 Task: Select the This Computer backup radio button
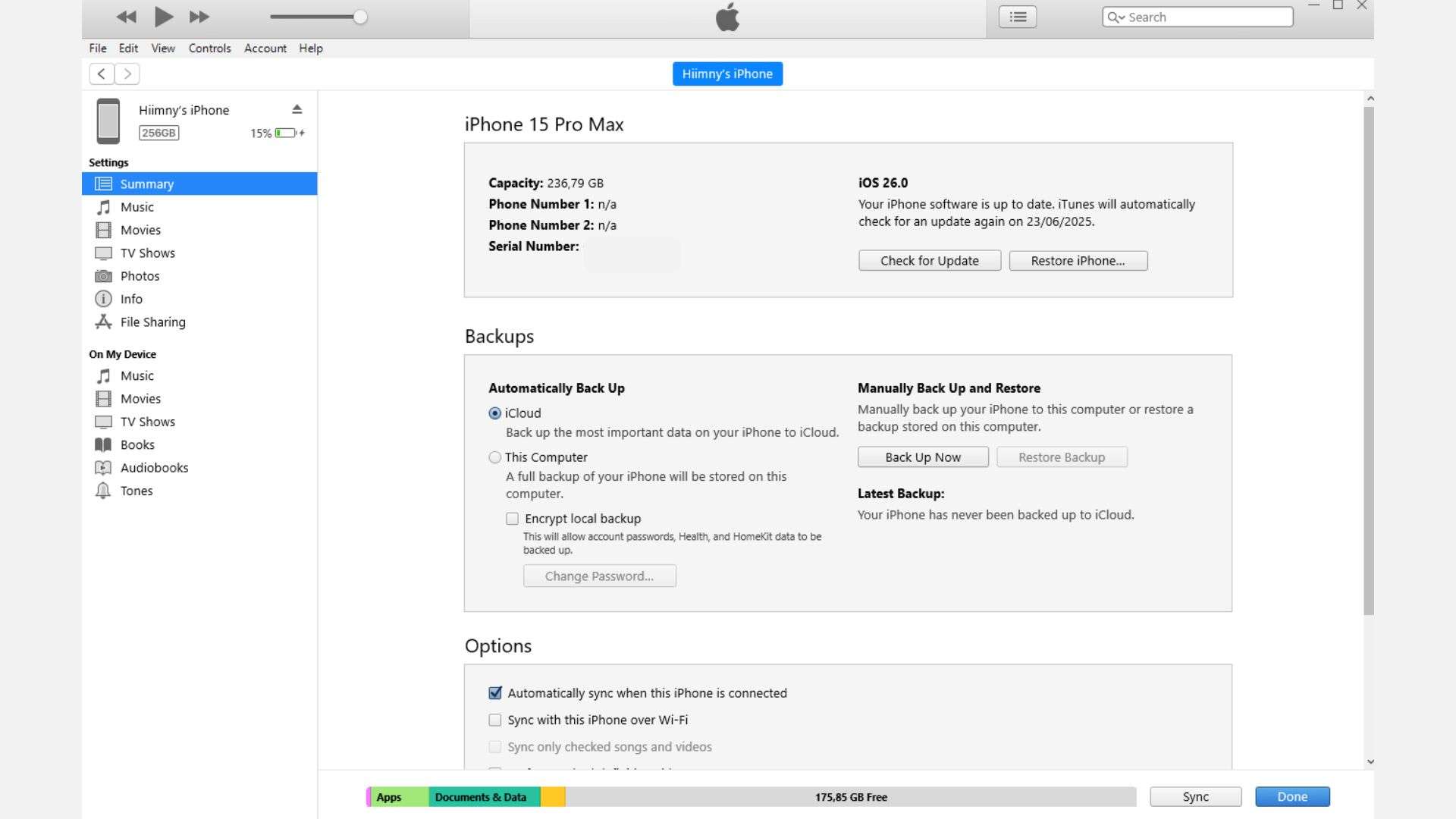(x=495, y=457)
